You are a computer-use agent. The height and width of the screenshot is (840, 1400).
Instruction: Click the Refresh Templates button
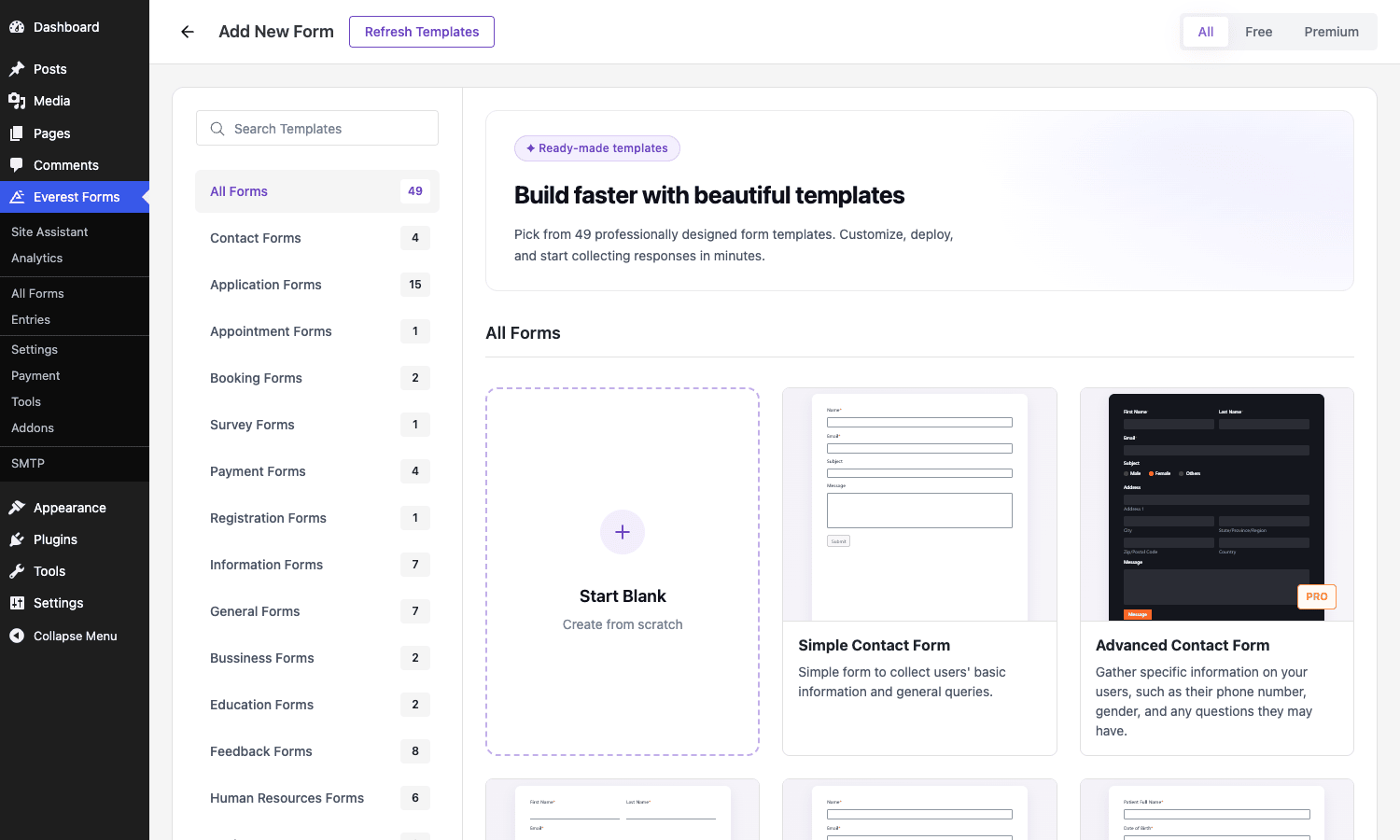tap(422, 32)
